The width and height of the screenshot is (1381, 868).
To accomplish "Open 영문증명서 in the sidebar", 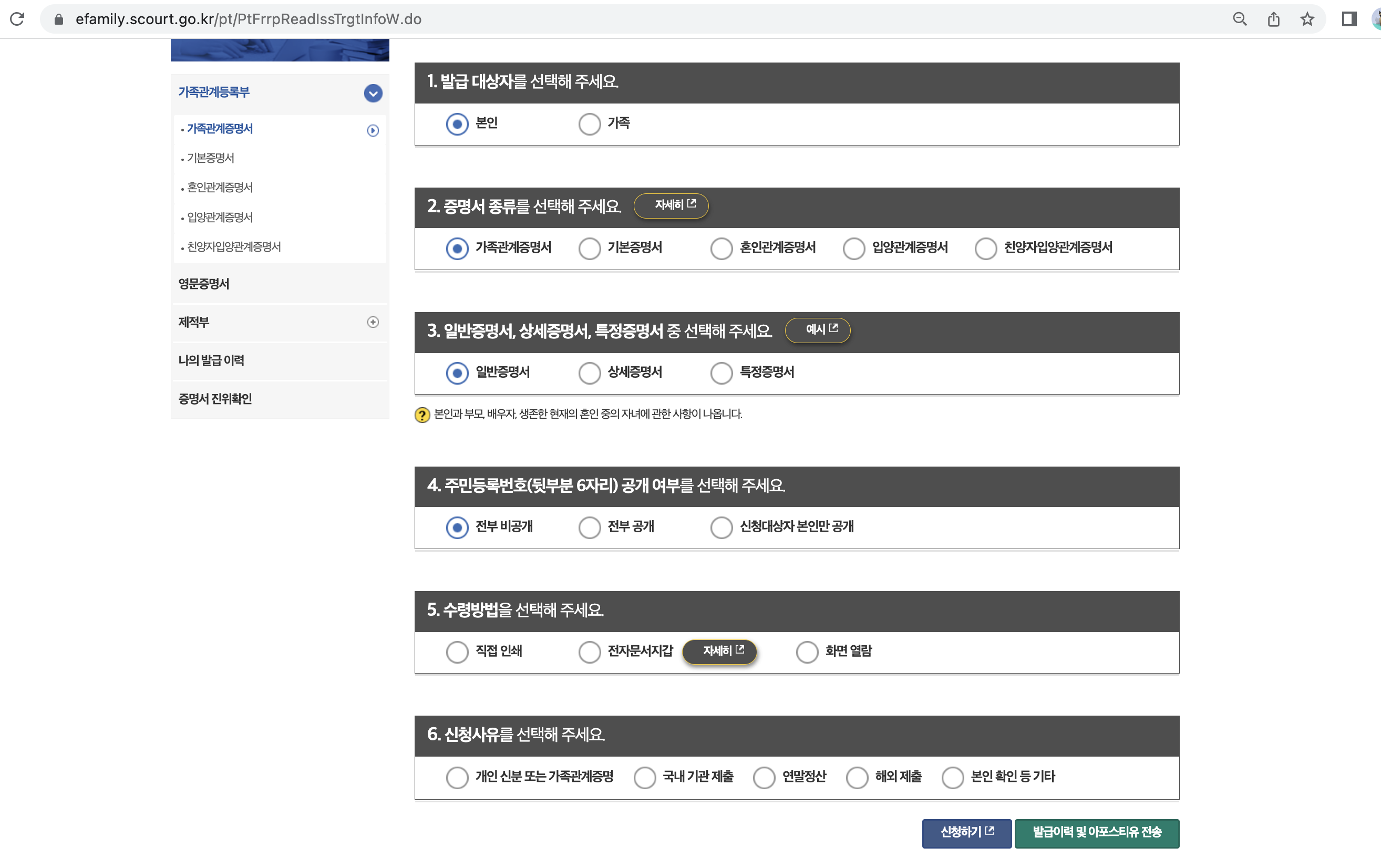I will (204, 284).
